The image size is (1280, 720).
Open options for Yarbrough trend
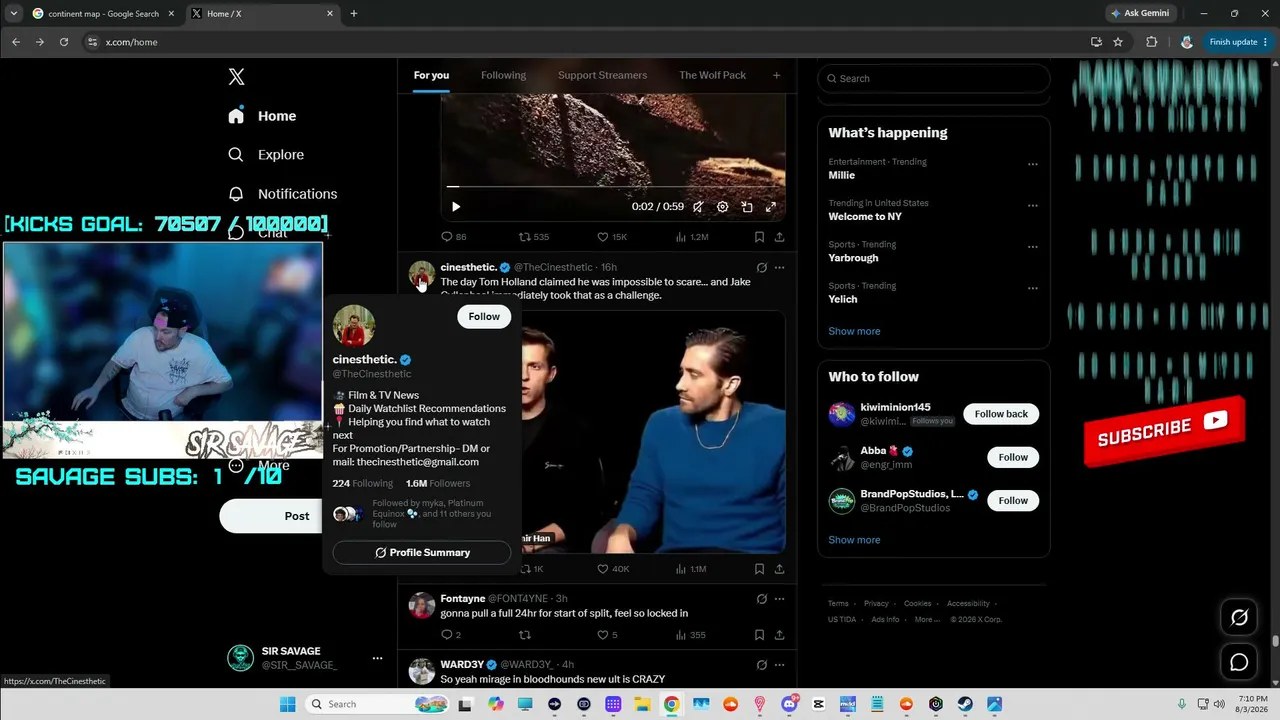point(1033,247)
